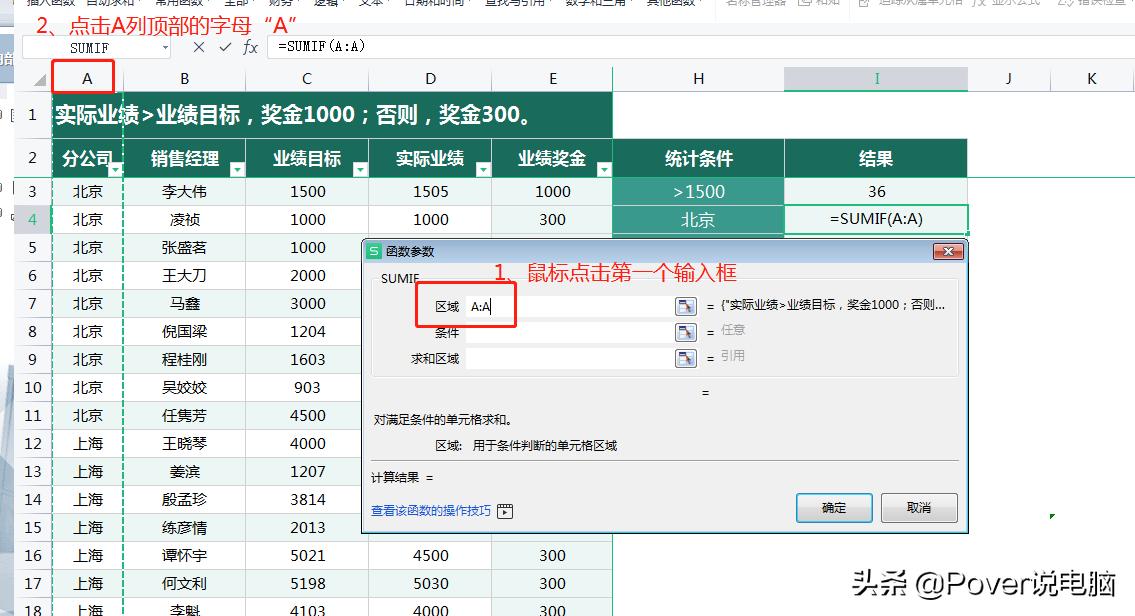Image resolution: width=1135 pixels, height=616 pixels.
Task: Click the range selector icon beside 条件 field
Action: coord(687,333)
